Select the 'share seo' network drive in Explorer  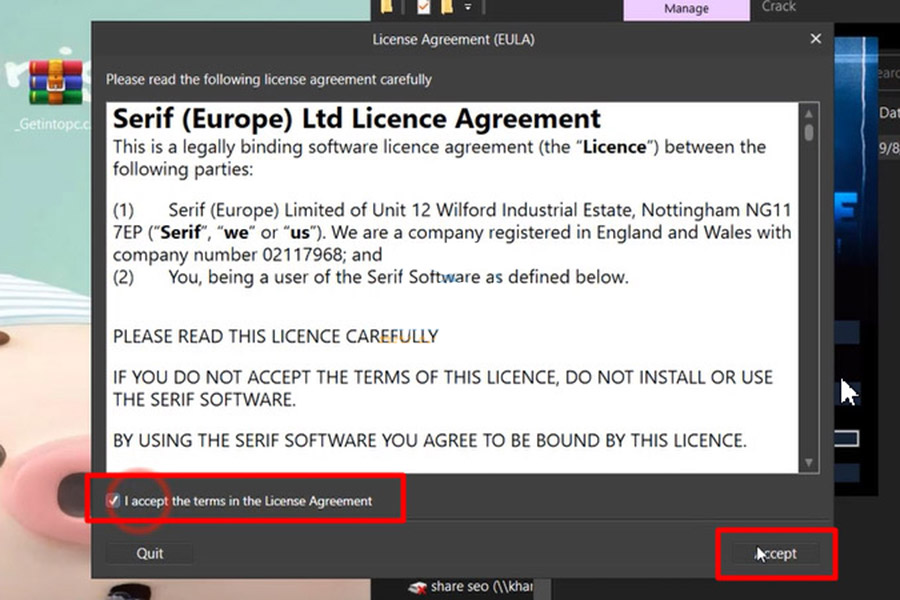click(471, 586)
